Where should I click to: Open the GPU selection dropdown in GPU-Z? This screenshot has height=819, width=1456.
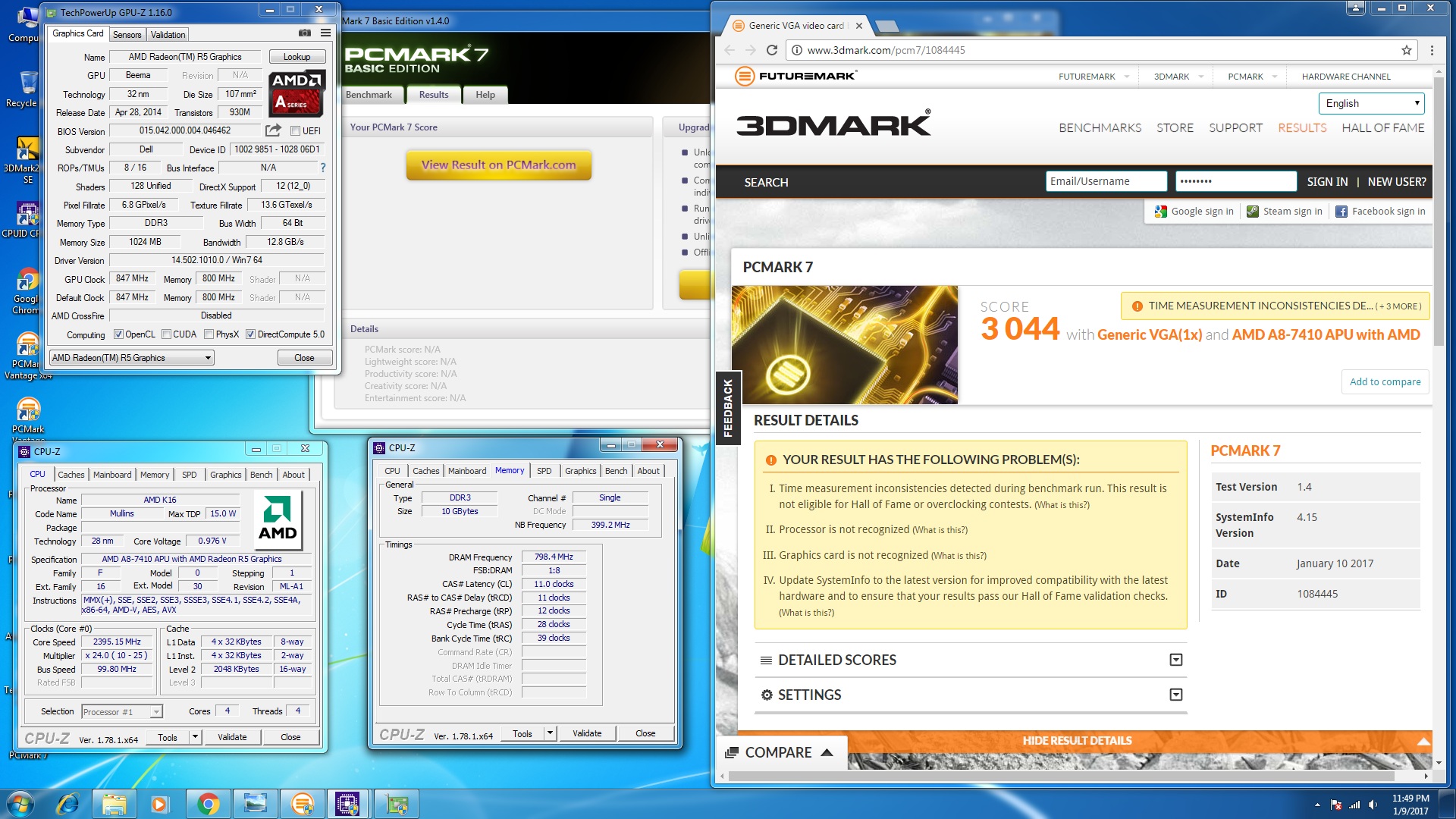click(x=132, y=358)
